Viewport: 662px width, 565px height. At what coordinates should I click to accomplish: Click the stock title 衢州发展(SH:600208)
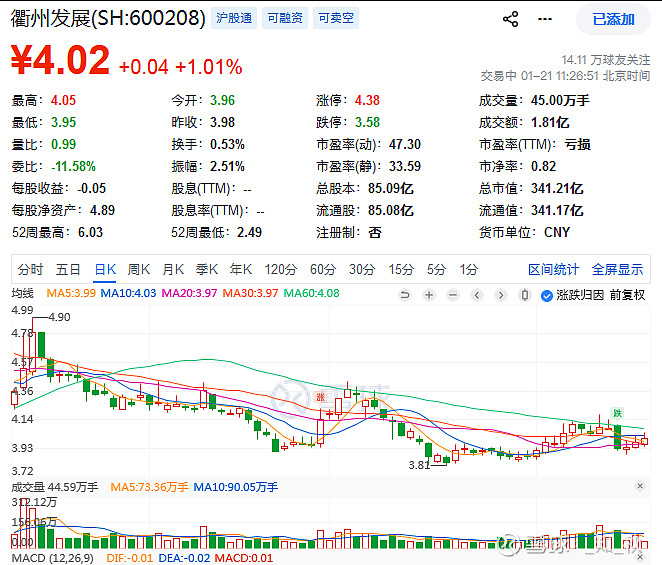point(108,18)
